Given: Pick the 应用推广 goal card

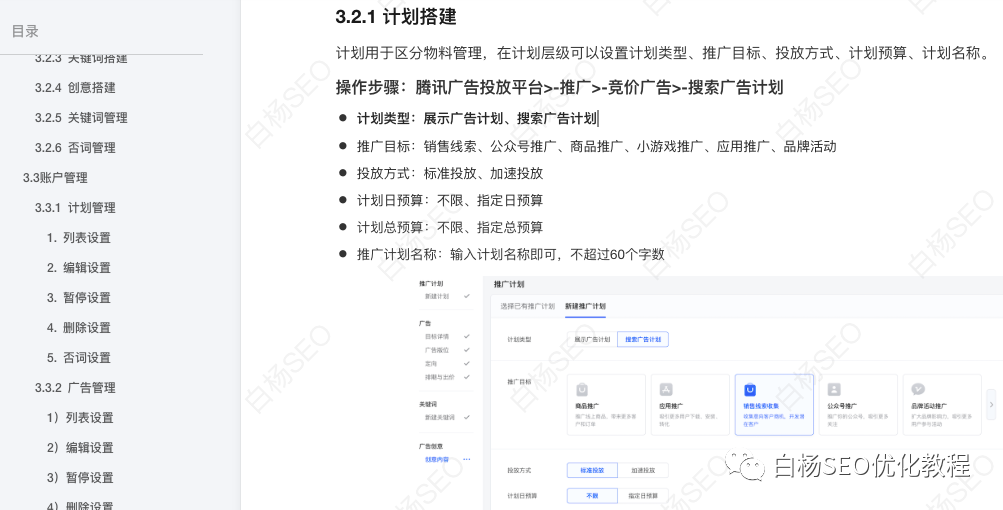Looking at the screenshot, I should pos(690,405).
